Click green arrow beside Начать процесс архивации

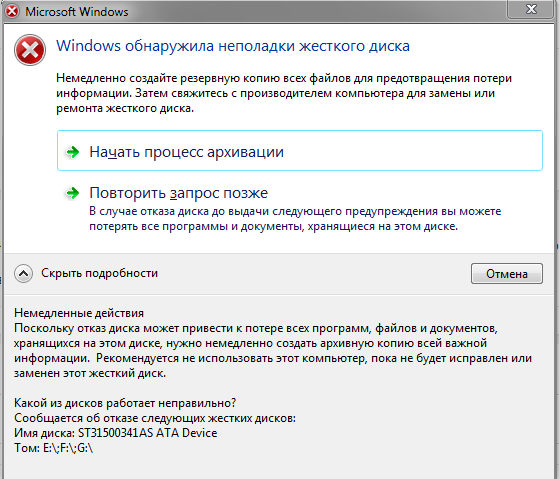pyautogui.click(x=73, y=152)
